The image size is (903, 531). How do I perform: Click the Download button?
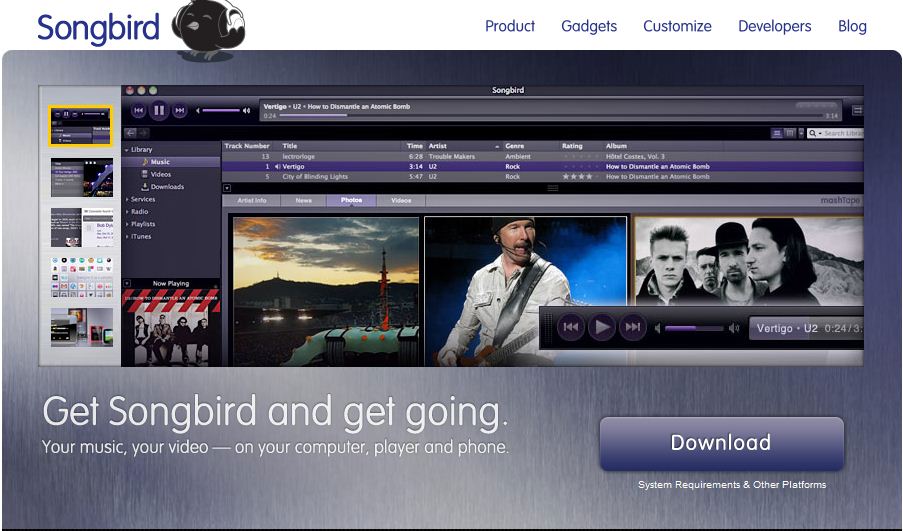point(722,443)
